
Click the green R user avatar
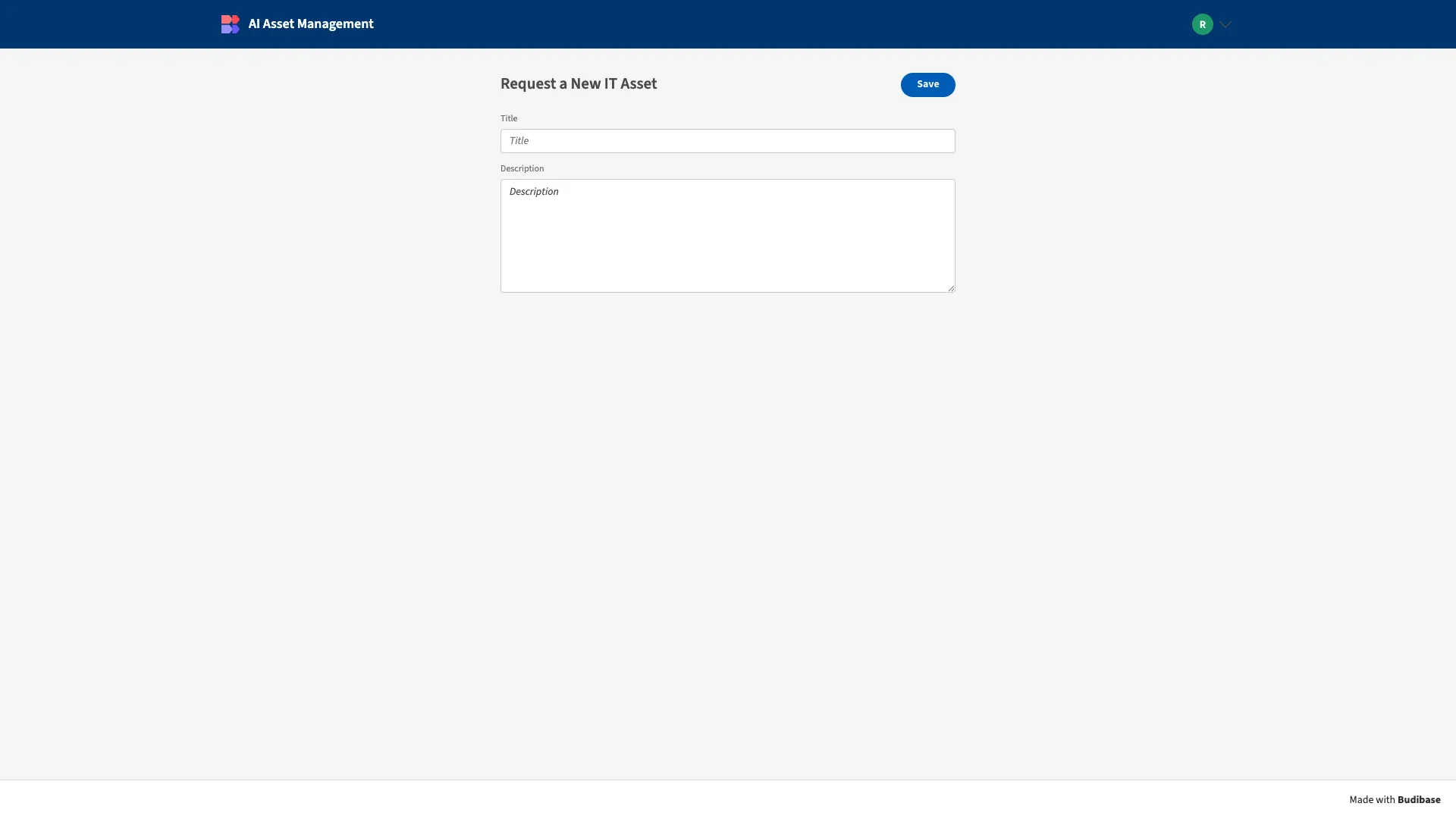[x=1202, y=24]
